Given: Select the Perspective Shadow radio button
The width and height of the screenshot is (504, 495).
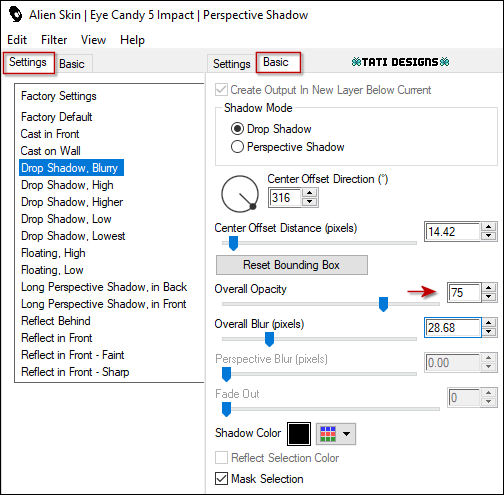Looking at the screenshot, I should [237, 147].
